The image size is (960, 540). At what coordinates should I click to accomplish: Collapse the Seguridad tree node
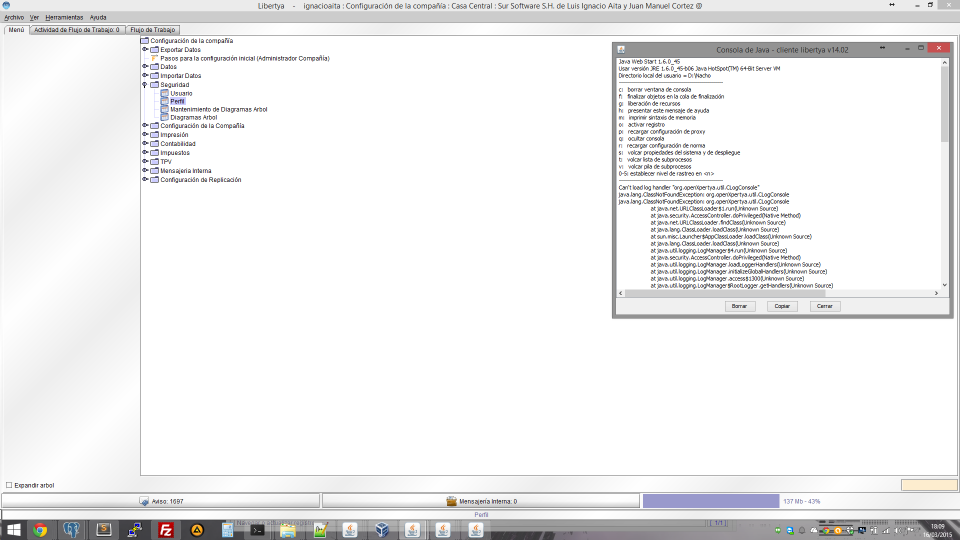point(145,85)
